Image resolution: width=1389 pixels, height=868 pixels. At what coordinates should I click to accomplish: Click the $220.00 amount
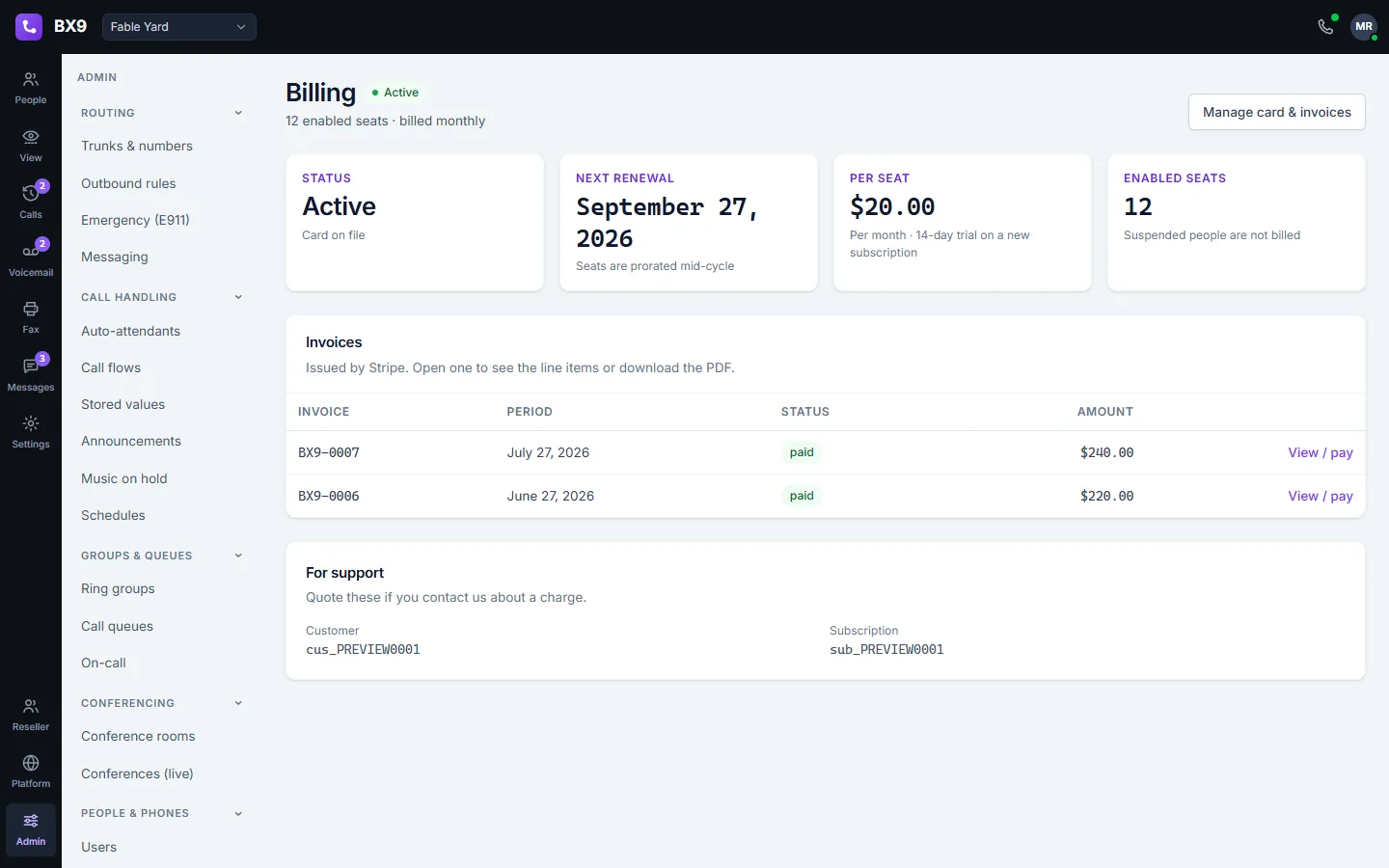click(1106, 496)
